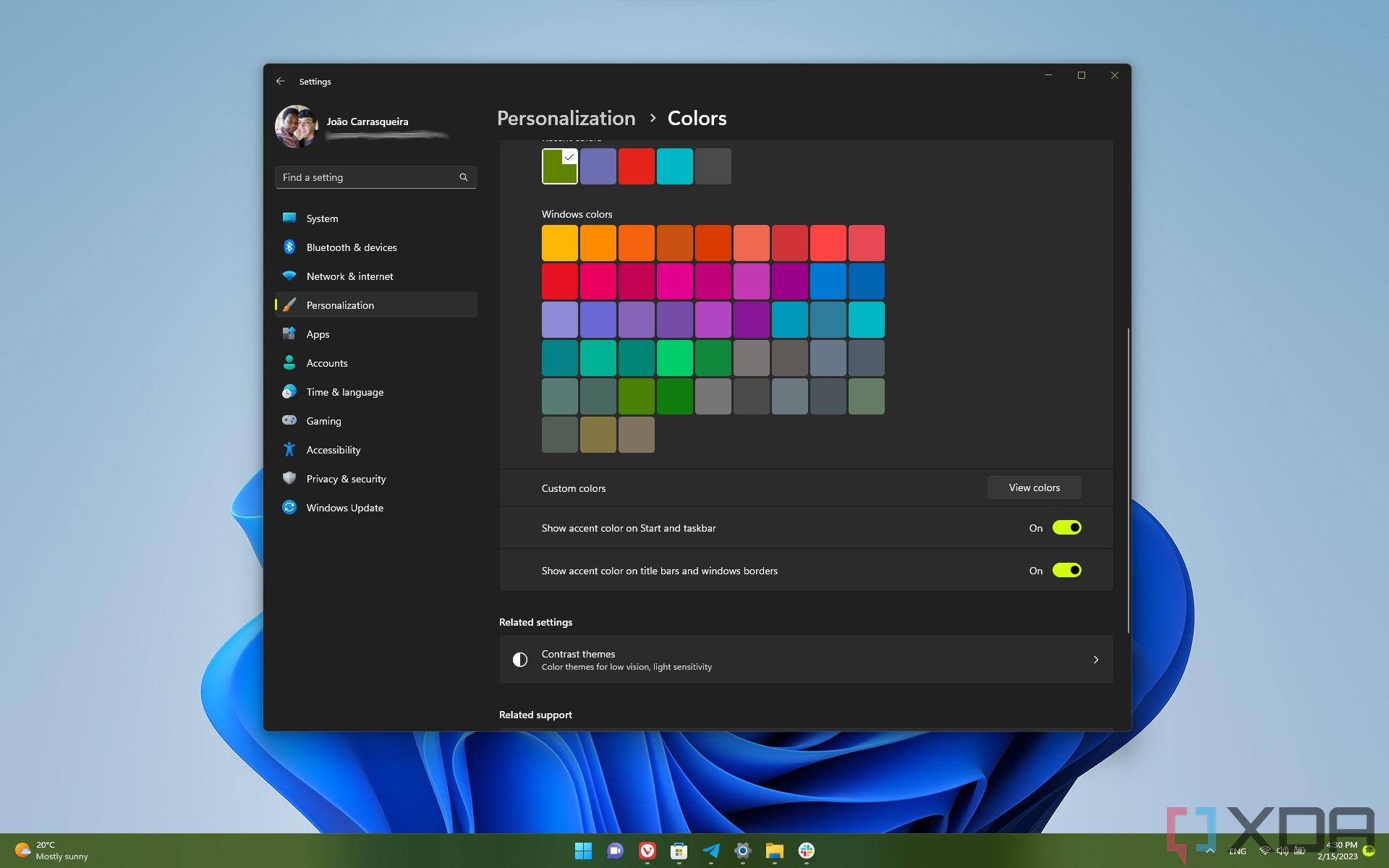This screenshot has width=1389, height=868.
Task: Click the contrast themes half-circle icon
Action: tap(520, 660)
